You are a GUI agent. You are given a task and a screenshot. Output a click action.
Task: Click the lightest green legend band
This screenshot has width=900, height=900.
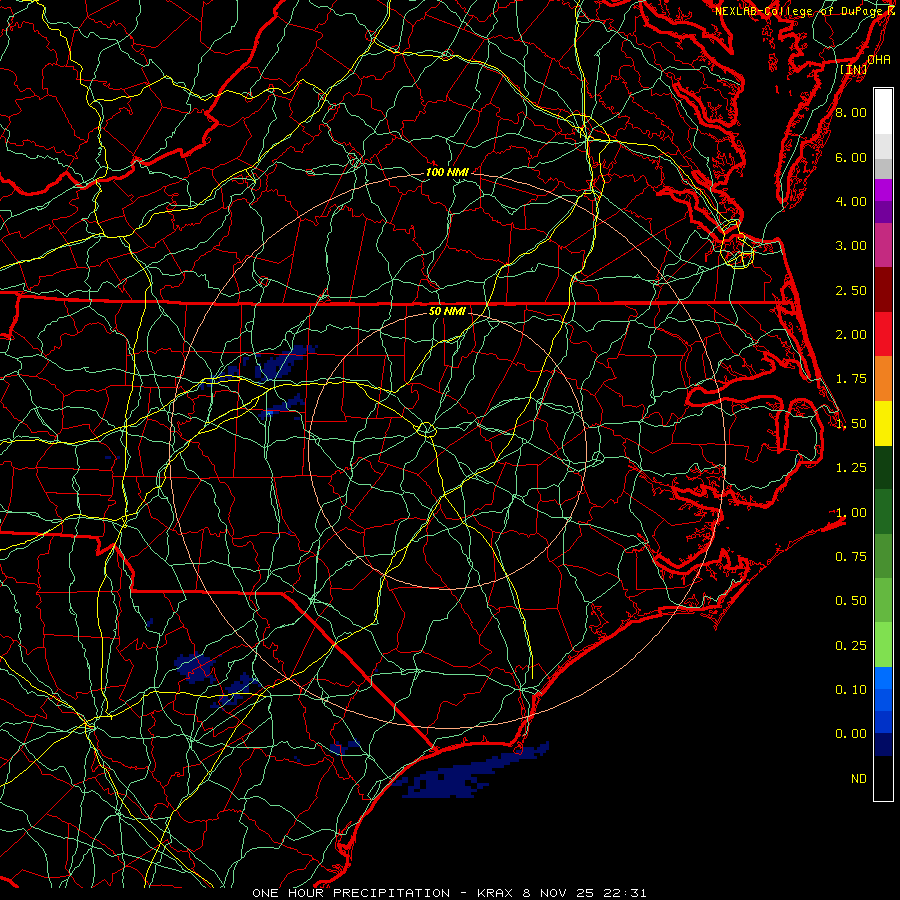point(883,645)
